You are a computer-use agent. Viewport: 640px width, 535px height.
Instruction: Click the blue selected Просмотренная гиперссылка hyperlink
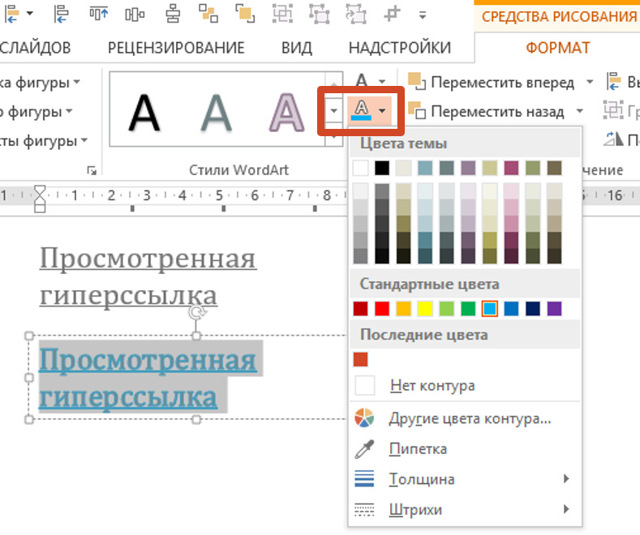[148, 379]
